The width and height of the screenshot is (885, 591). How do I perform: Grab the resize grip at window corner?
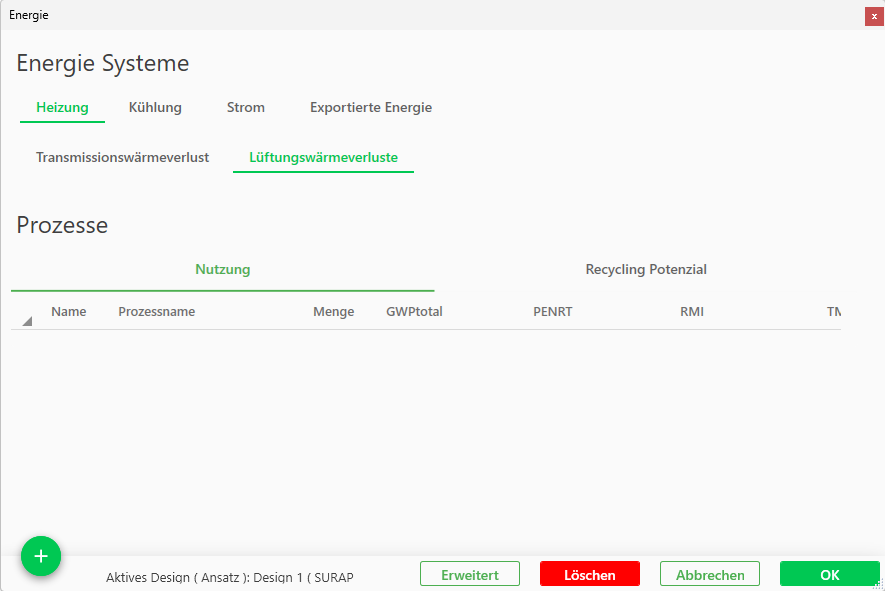pyautogui.click(x=878, y=585)
